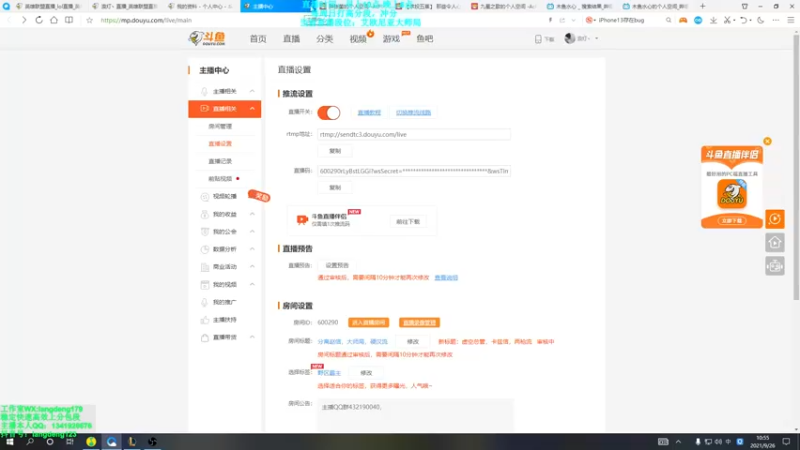Bookmark page with the star icon
The image size is (800, 450).
(89, 20)
